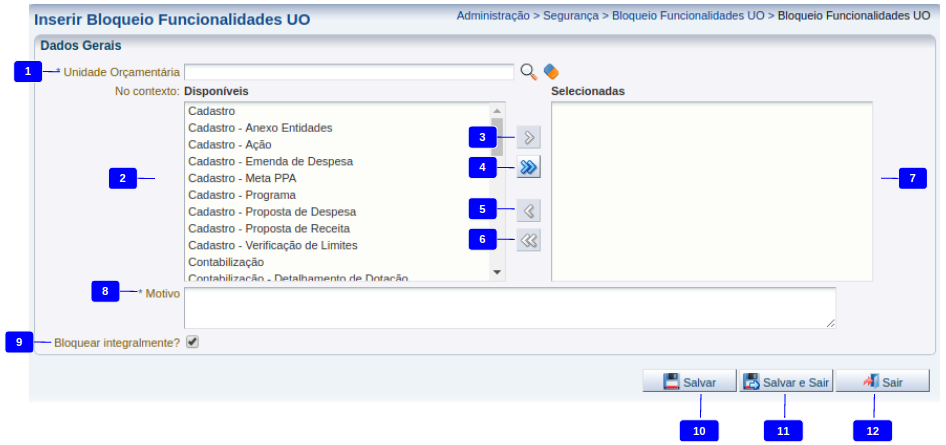Image resolution: width=946 pixels, height=445 pixels.
Task: Add all items with double right arrow
Action: [x=529, y=168]
